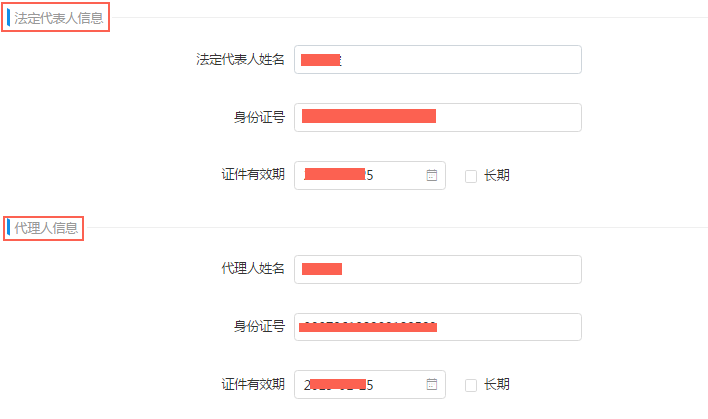Click the 法定代表人姓名 field label
This screenshot has width=708, height=419.
240,60
